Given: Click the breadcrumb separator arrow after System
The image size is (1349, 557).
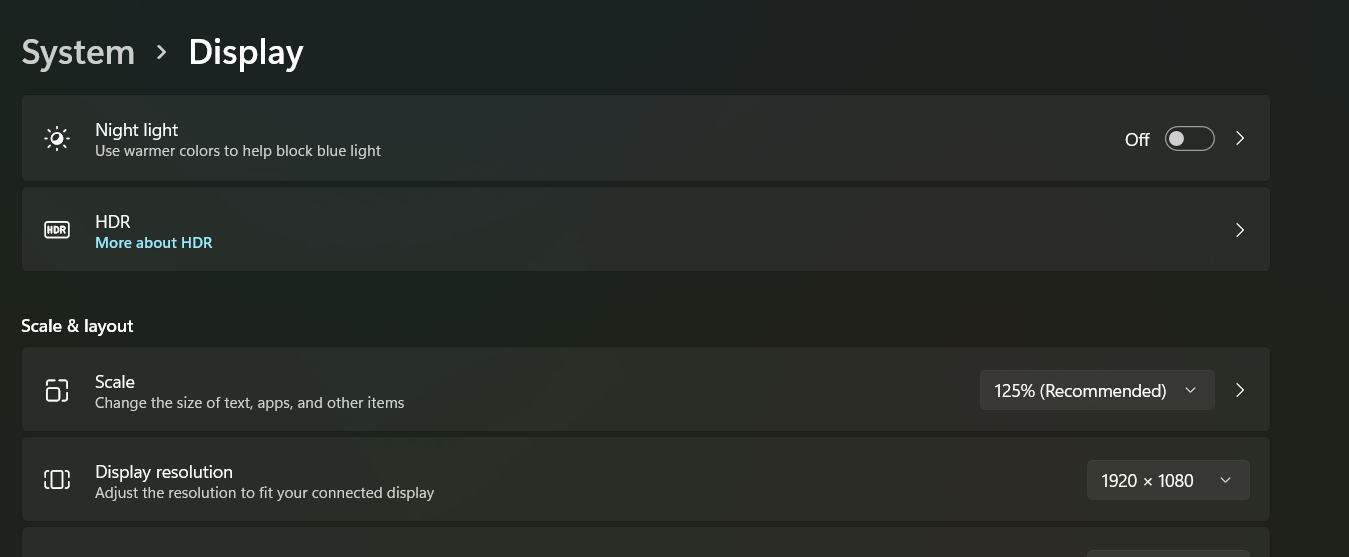Looking at the screenshot, I should 162,52.
